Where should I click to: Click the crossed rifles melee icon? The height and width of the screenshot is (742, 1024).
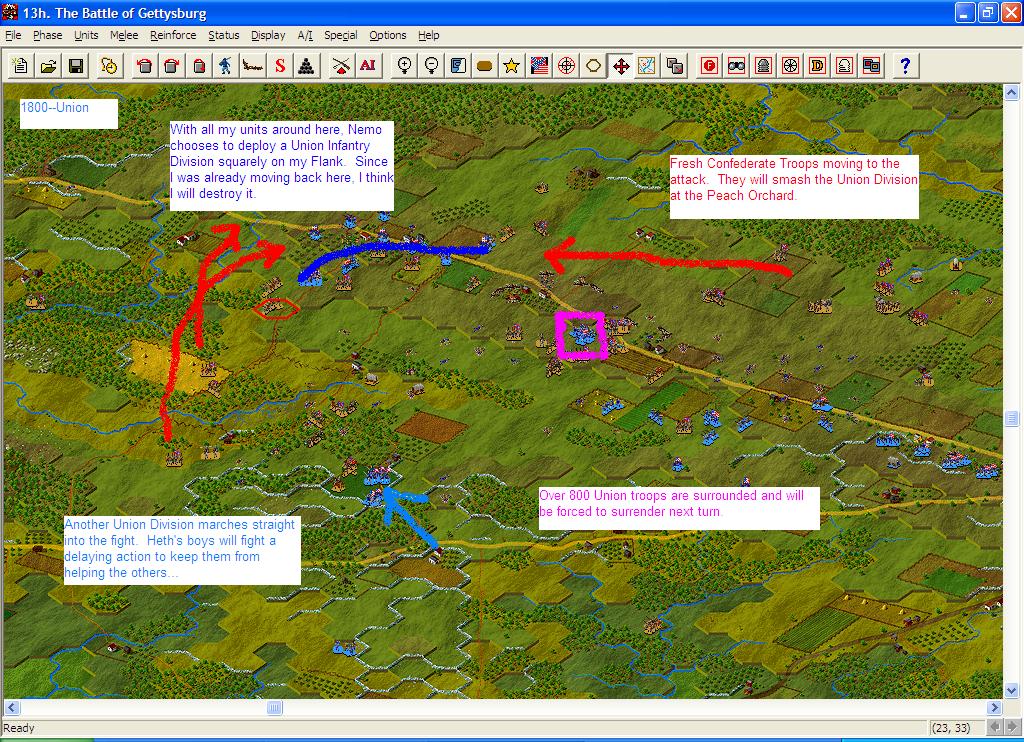pyautogui.click(x=341, y=65)
